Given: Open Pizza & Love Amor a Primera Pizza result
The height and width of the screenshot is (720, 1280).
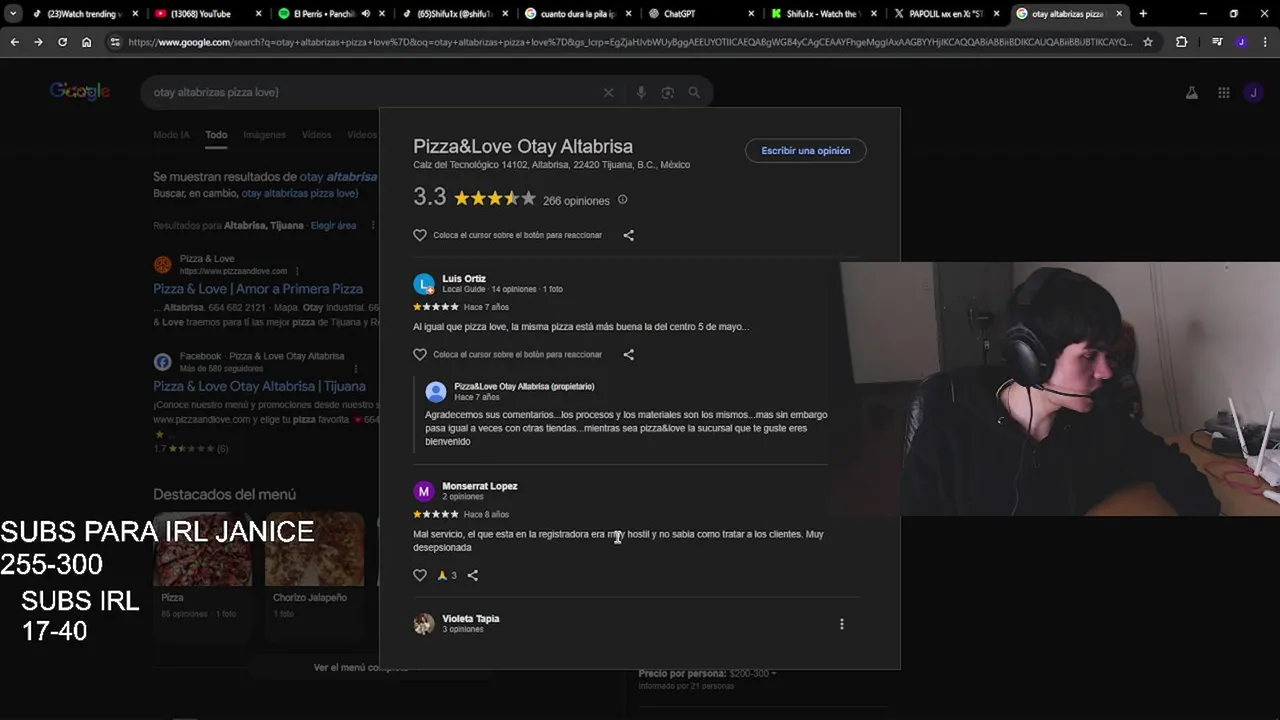Looking at the screenshot, I should (258, 289).
